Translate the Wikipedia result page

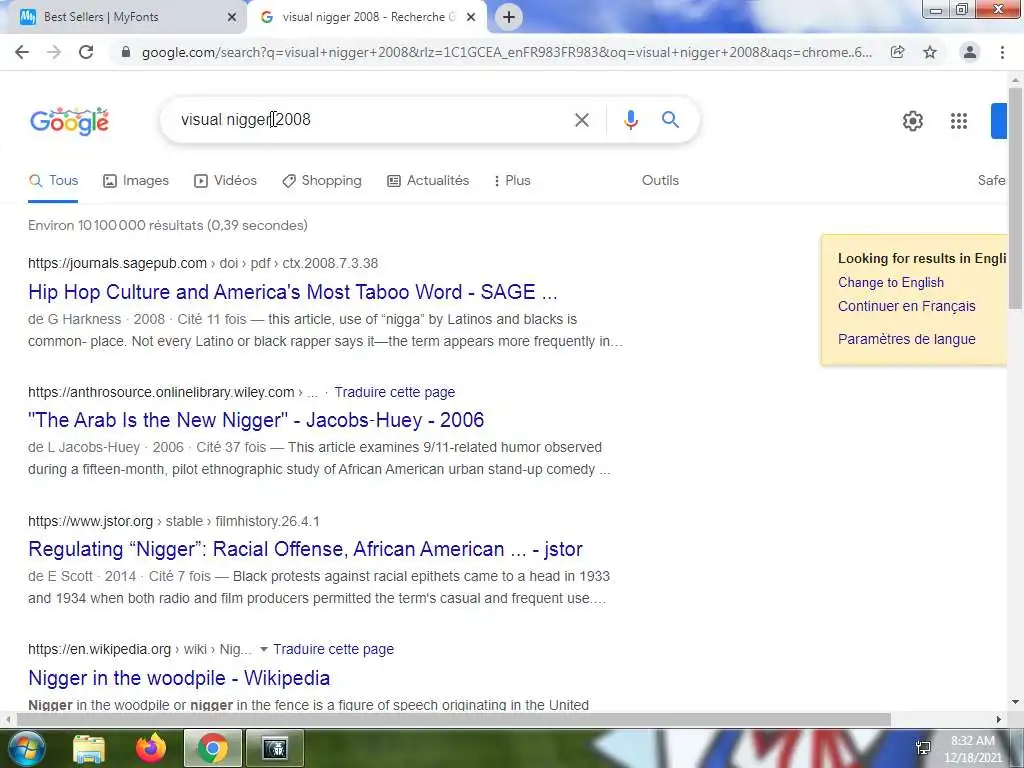coord(333,650)
